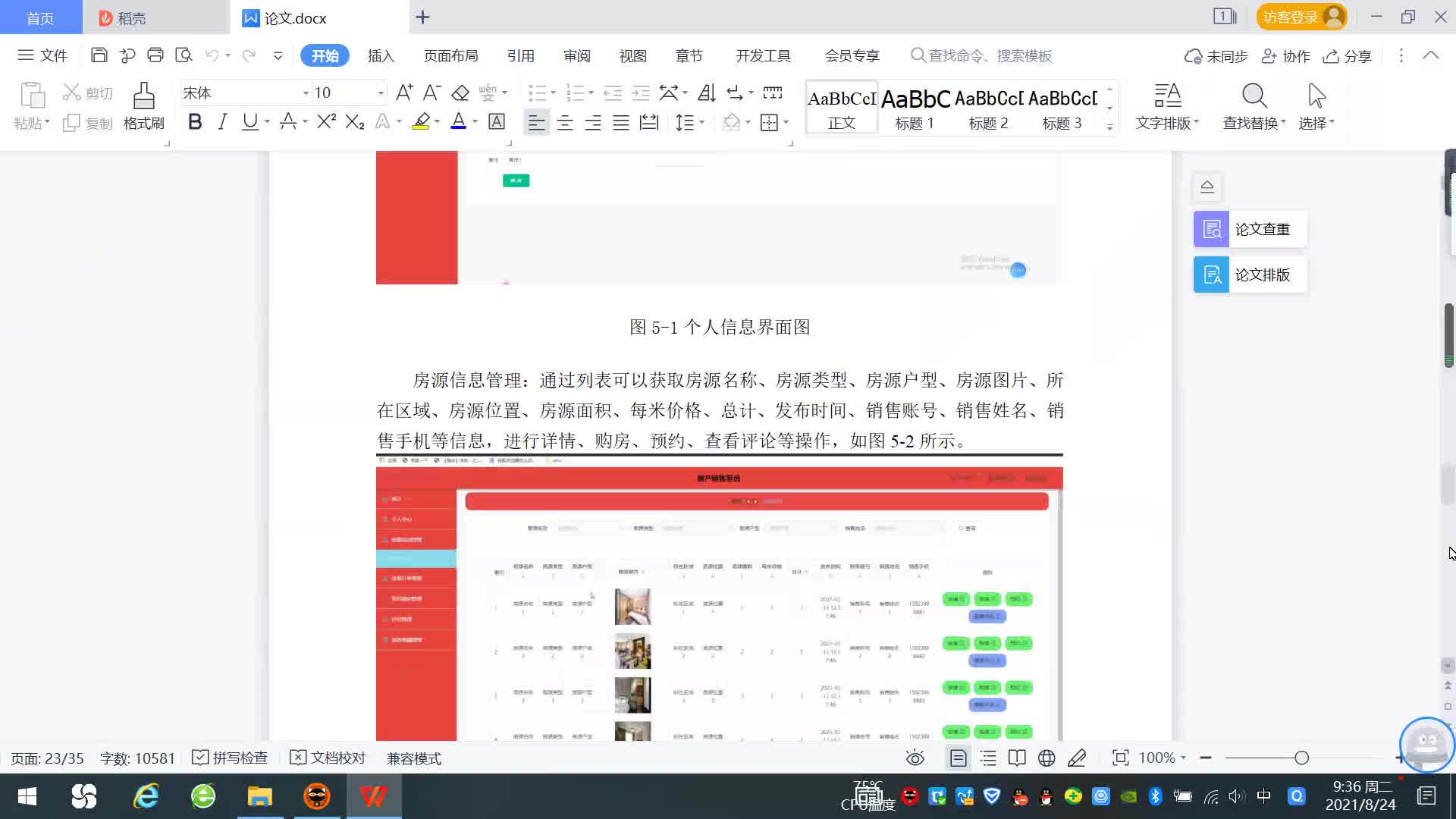Viewport: 1456px width, 819px height.
Task: Adjust the zoom slider in status bar
Action: coord(1301,758)
